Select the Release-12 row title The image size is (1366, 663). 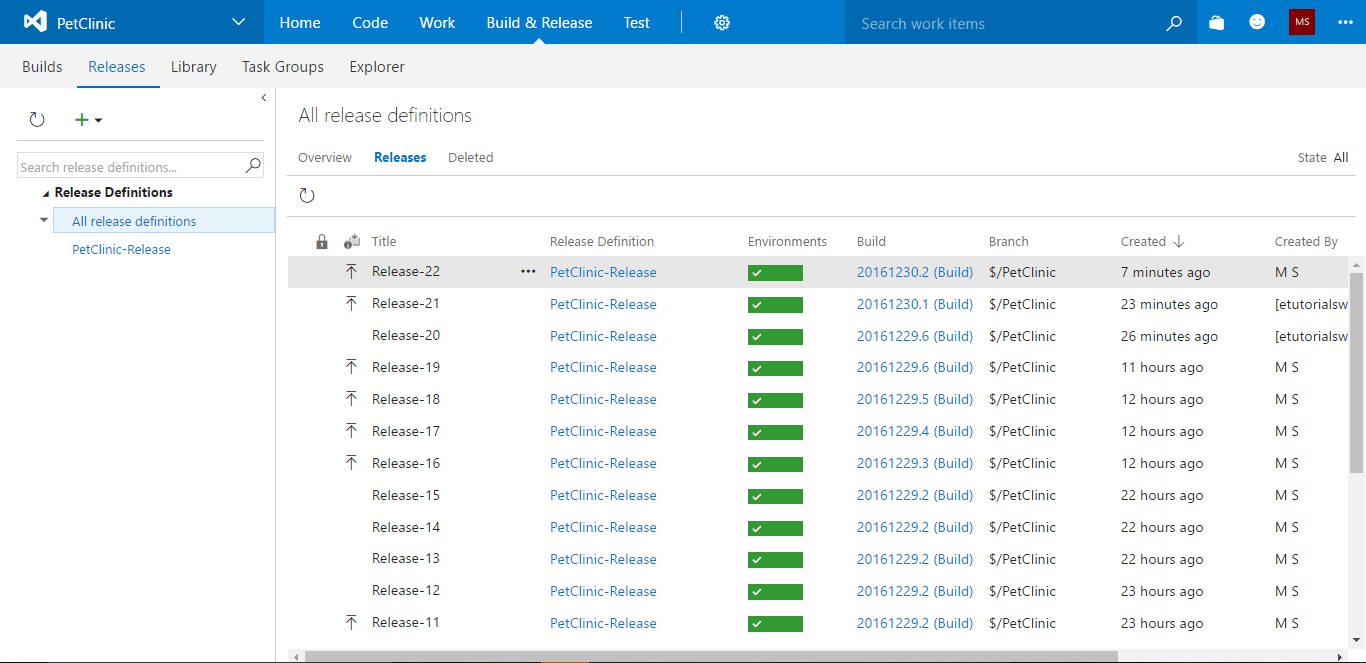coord(406,590)
